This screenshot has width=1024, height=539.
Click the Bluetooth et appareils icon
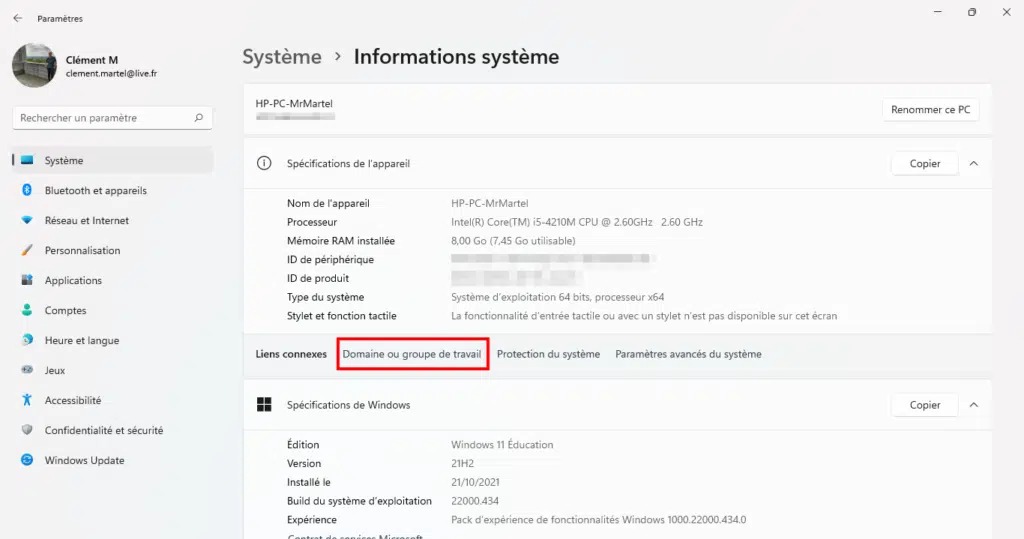pyautogui.click(x=27, y=190)
